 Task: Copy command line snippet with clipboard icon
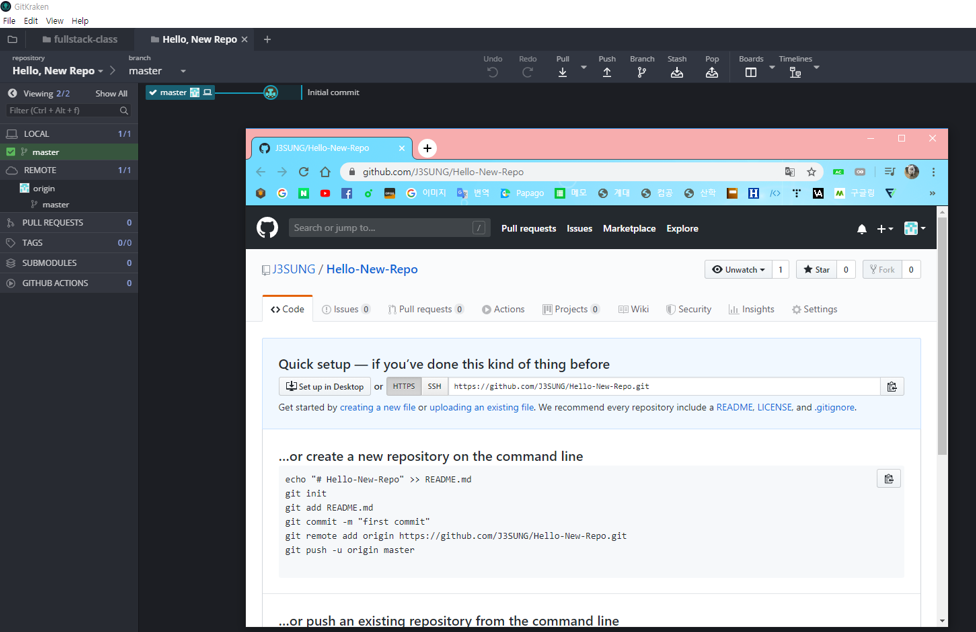click(889, 479)
